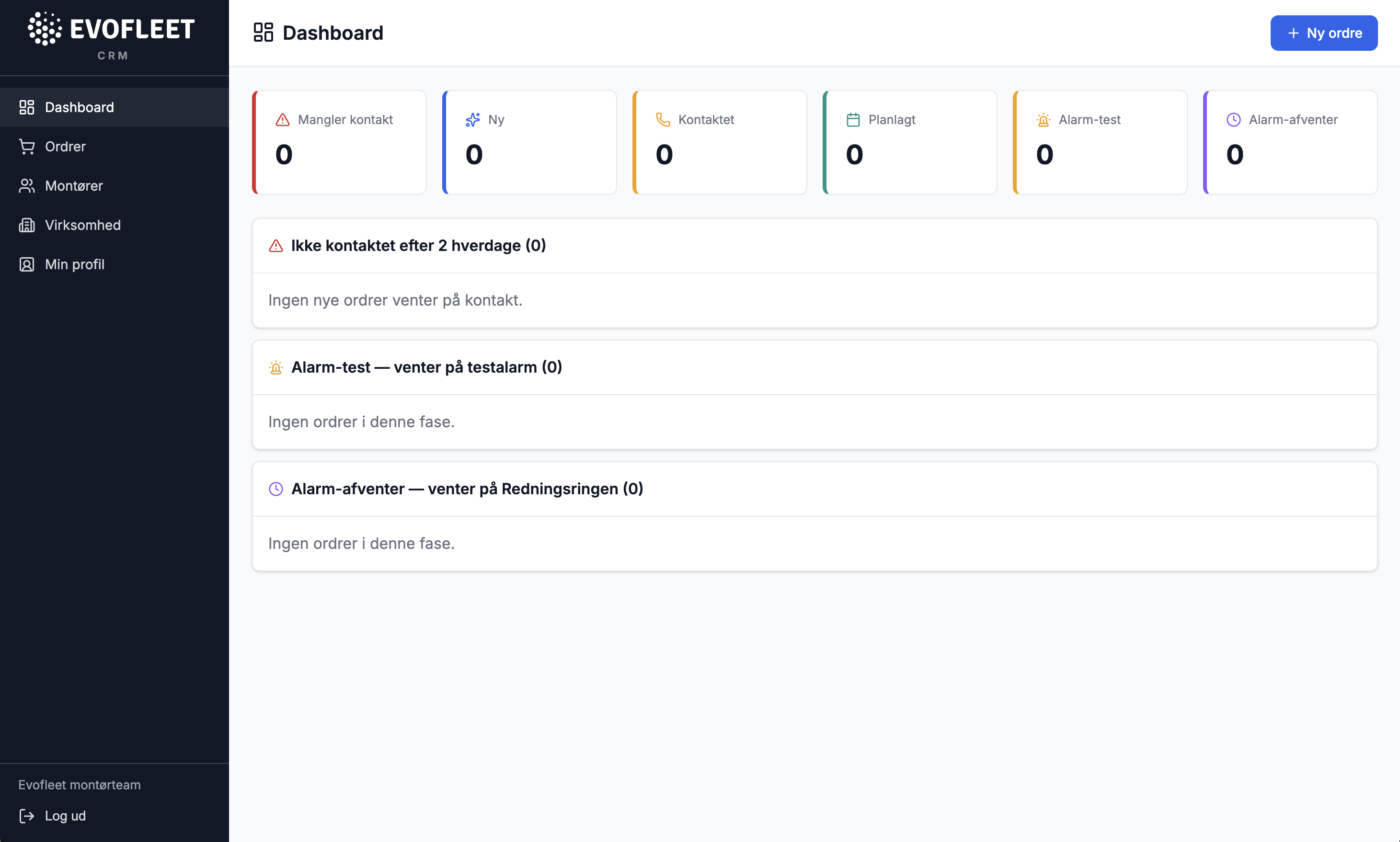Click the plus icon in Ny ordre
This screenshot has height=842, width=1400.
(1293, 33)
